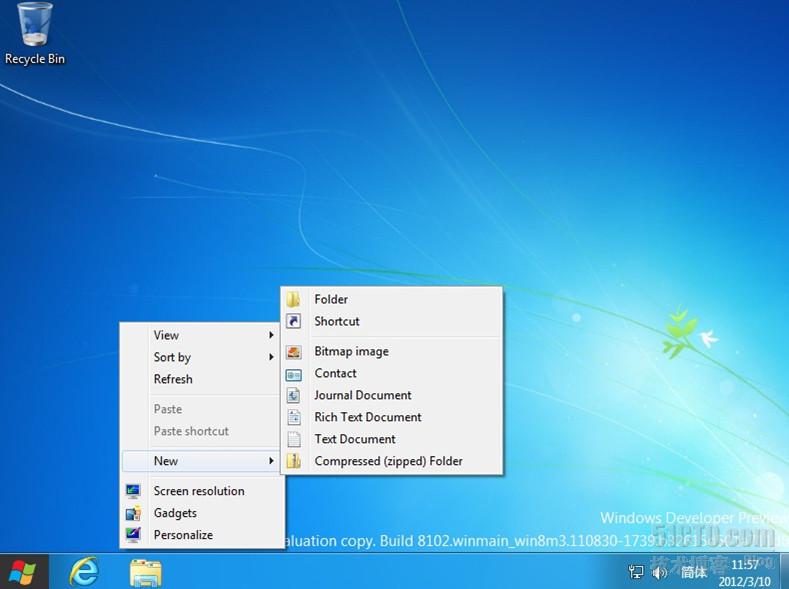789x589 pixels.
Task: Open Windows Explorer from the taskbar
Action: point(145,573)
